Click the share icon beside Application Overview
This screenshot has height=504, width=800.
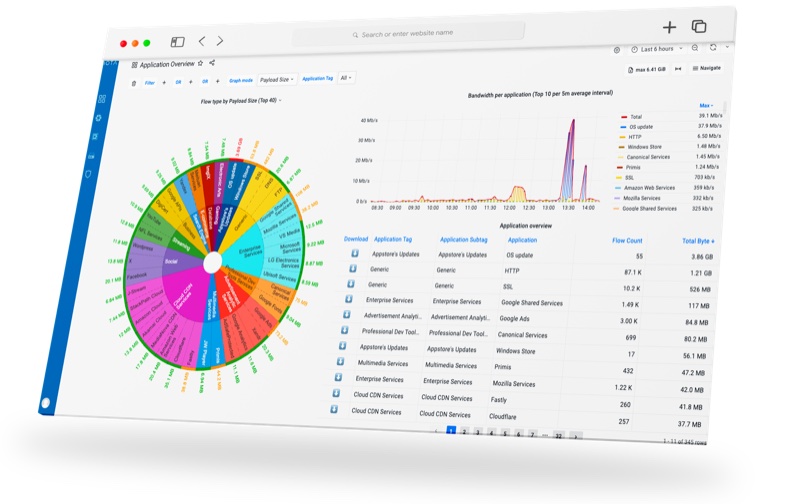point(212,63)
